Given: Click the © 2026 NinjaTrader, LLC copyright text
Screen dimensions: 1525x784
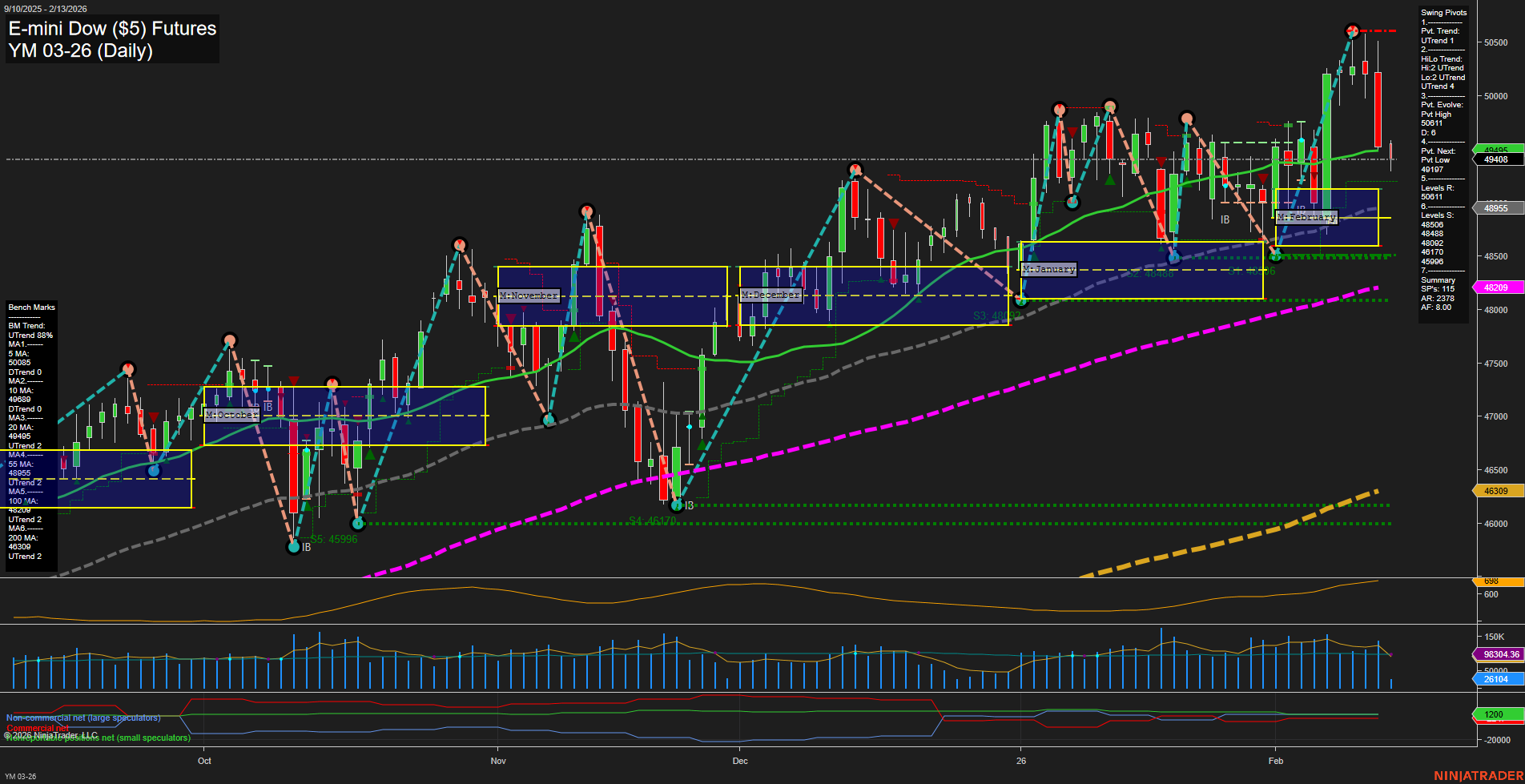Looking at the screenshot, I should point(52,734).
